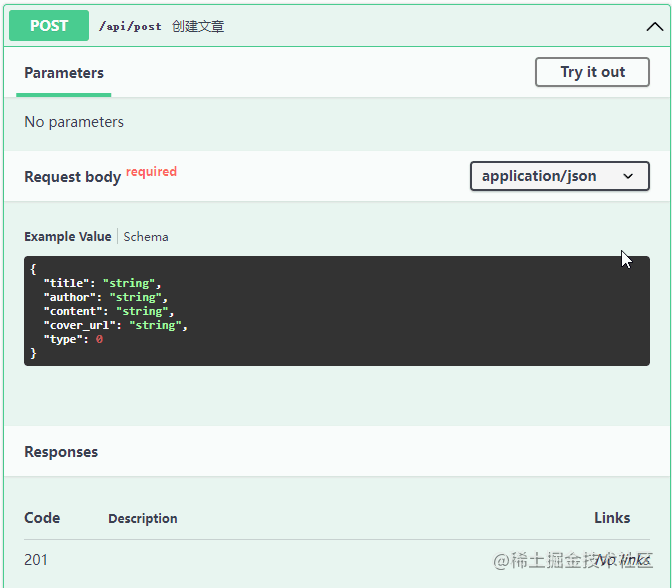Click the "type": 0 line in example
This screenshot has height=588, width=672.
coord(73,339)
